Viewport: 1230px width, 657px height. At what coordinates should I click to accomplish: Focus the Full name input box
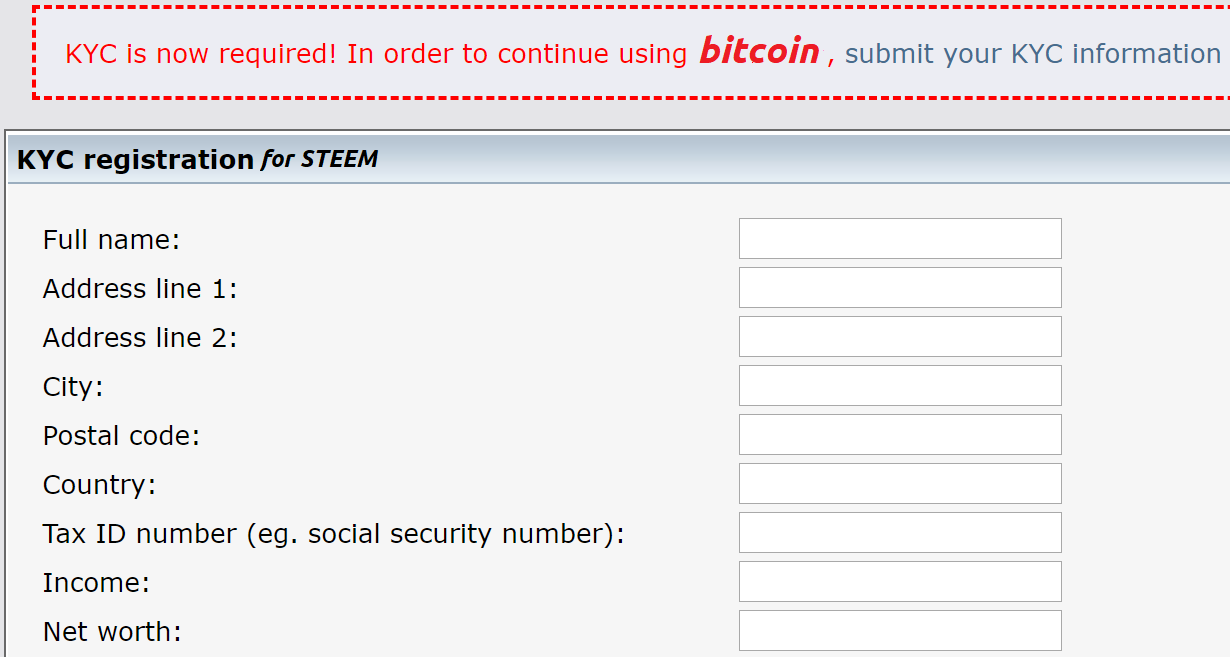click(900, 239)
